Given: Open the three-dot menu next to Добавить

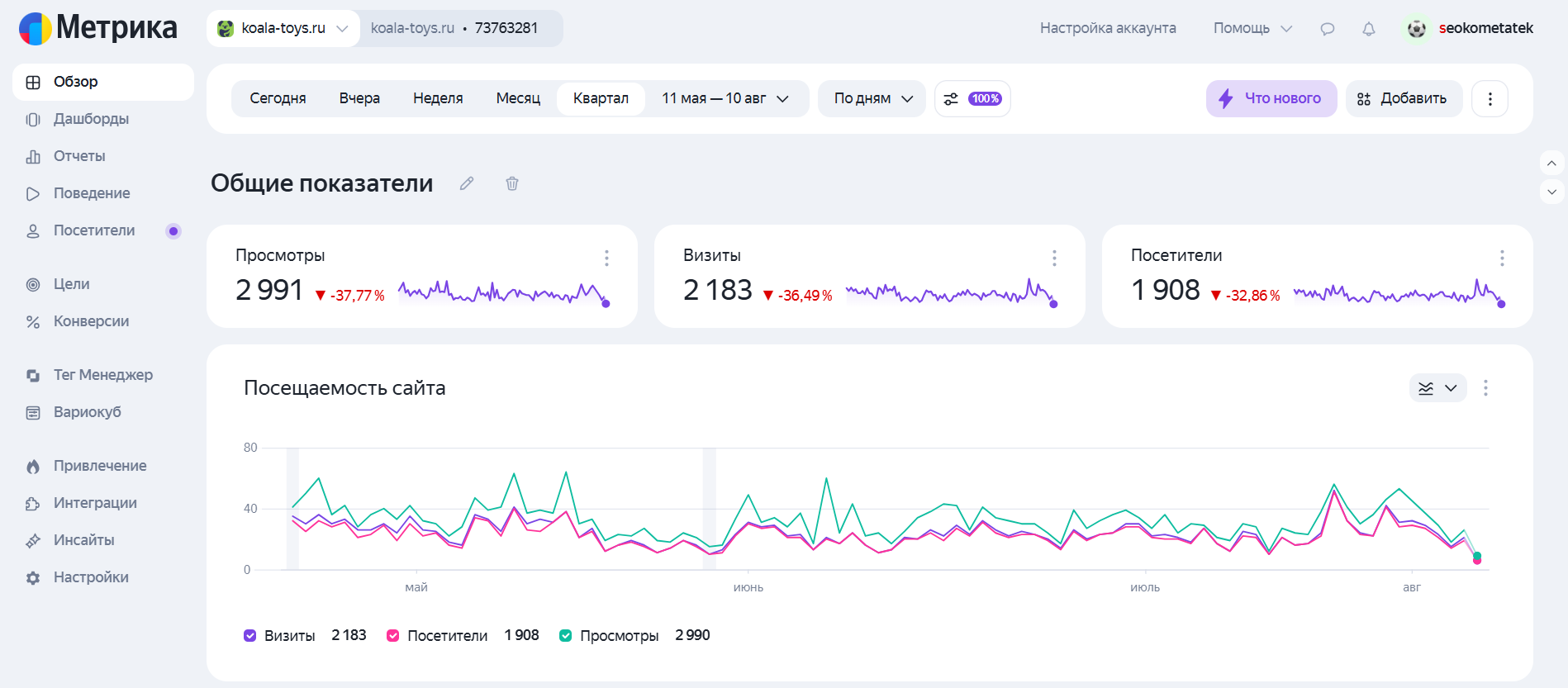Looking at the screenshot, I should 1490,98.
